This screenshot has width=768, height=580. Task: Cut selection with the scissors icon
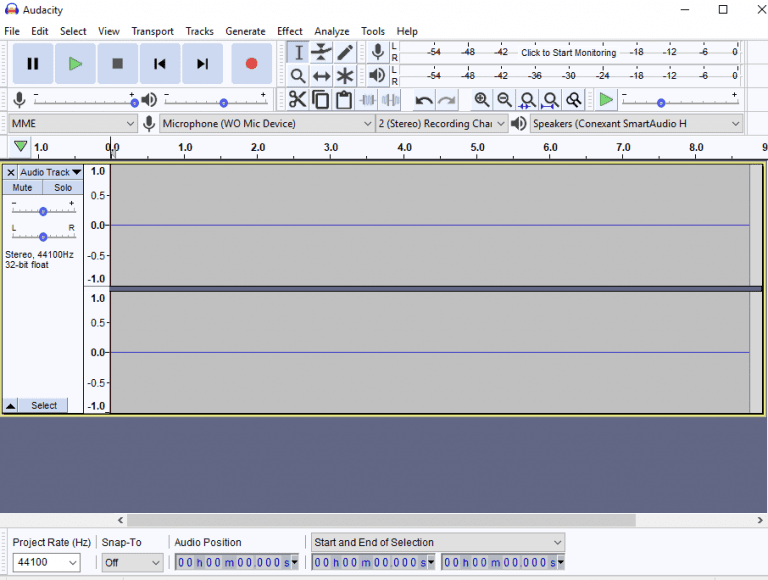[x=297, y=100]
